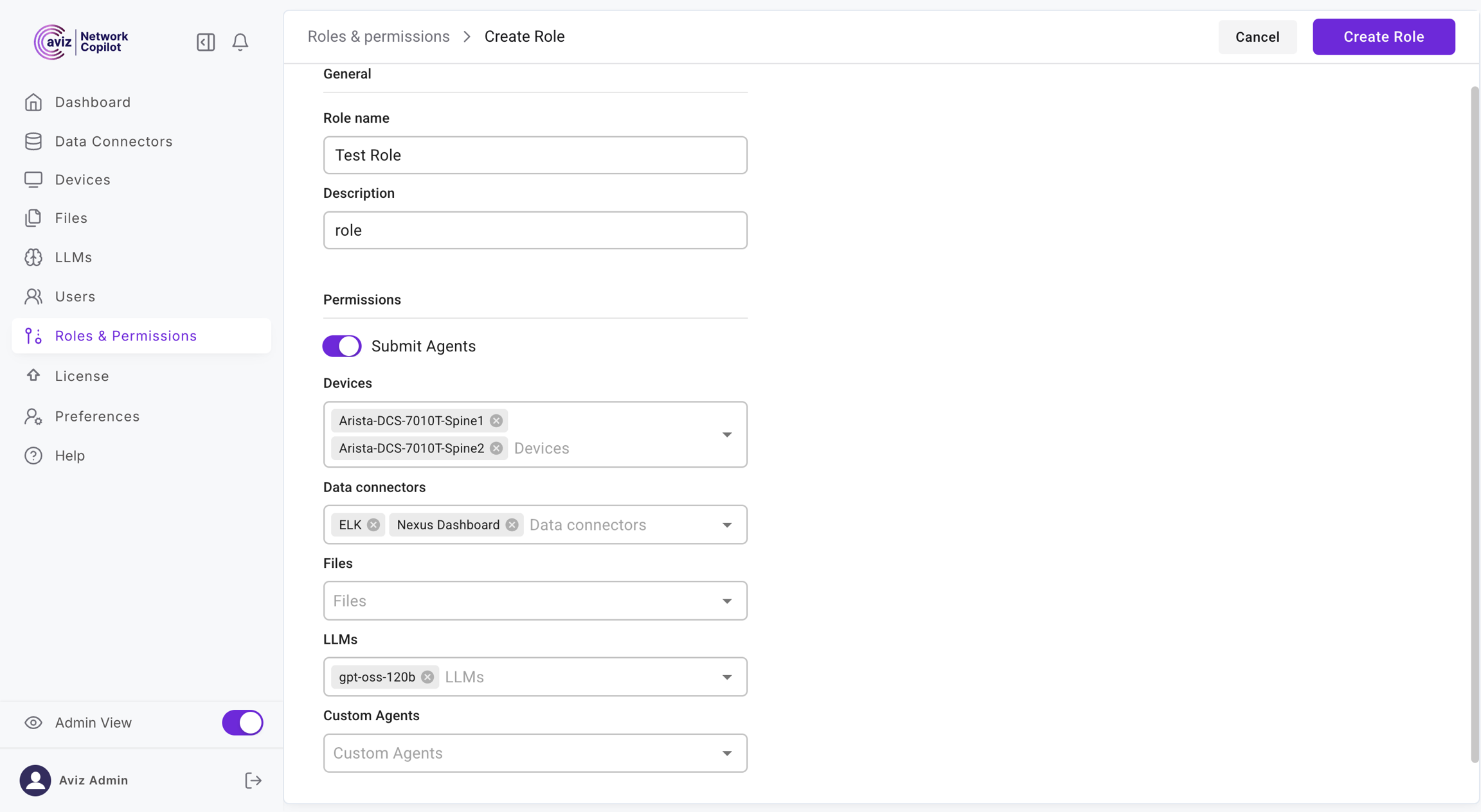Image resolution: width=1481 pixels, height=812 pixels.
Task: Click into the Role name field
Action: pos(534,155)
